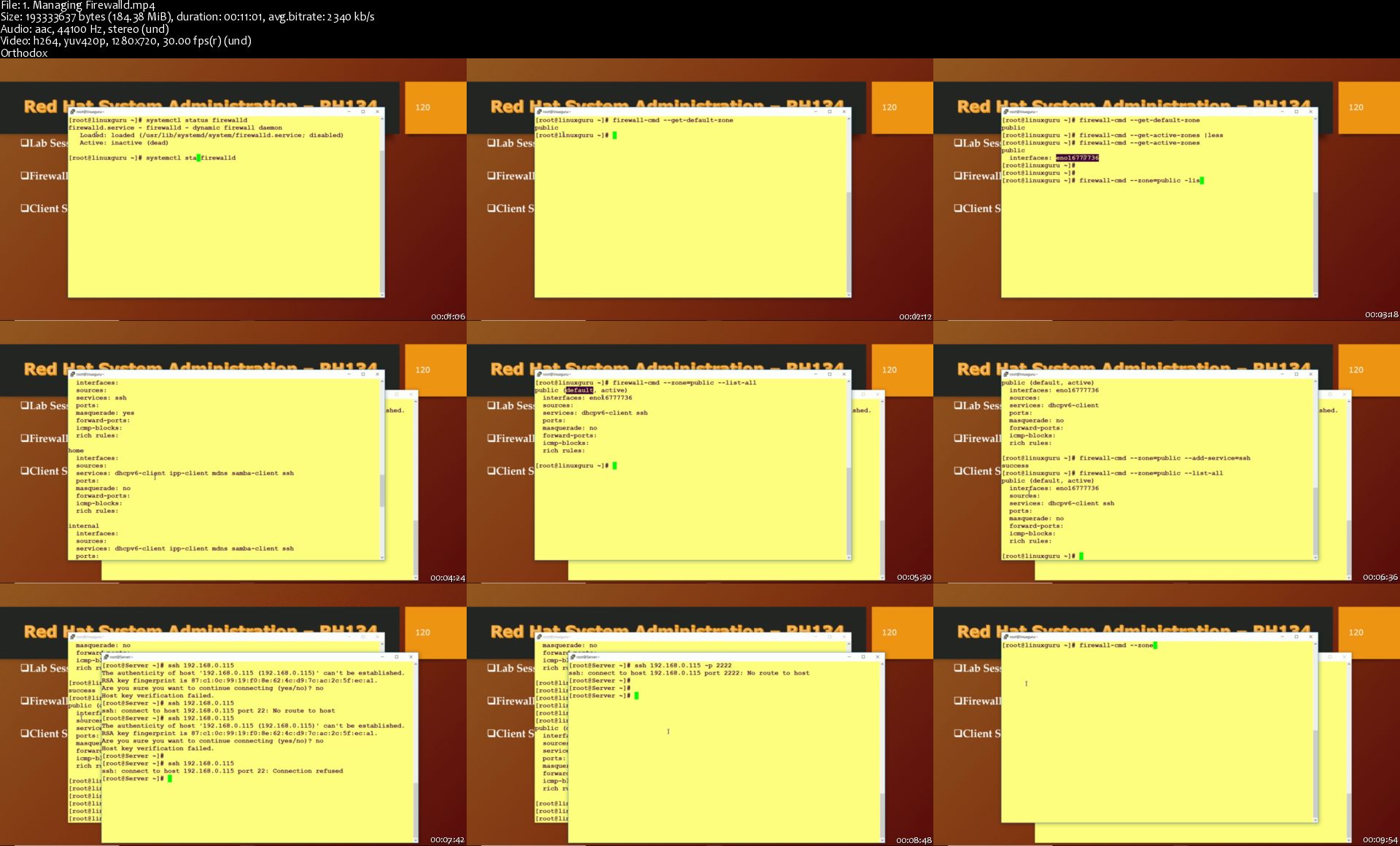Screen dimensions: 1400x846
Task: Select the frame stamped 00:04:24
Action: click(x=233, y=452)
